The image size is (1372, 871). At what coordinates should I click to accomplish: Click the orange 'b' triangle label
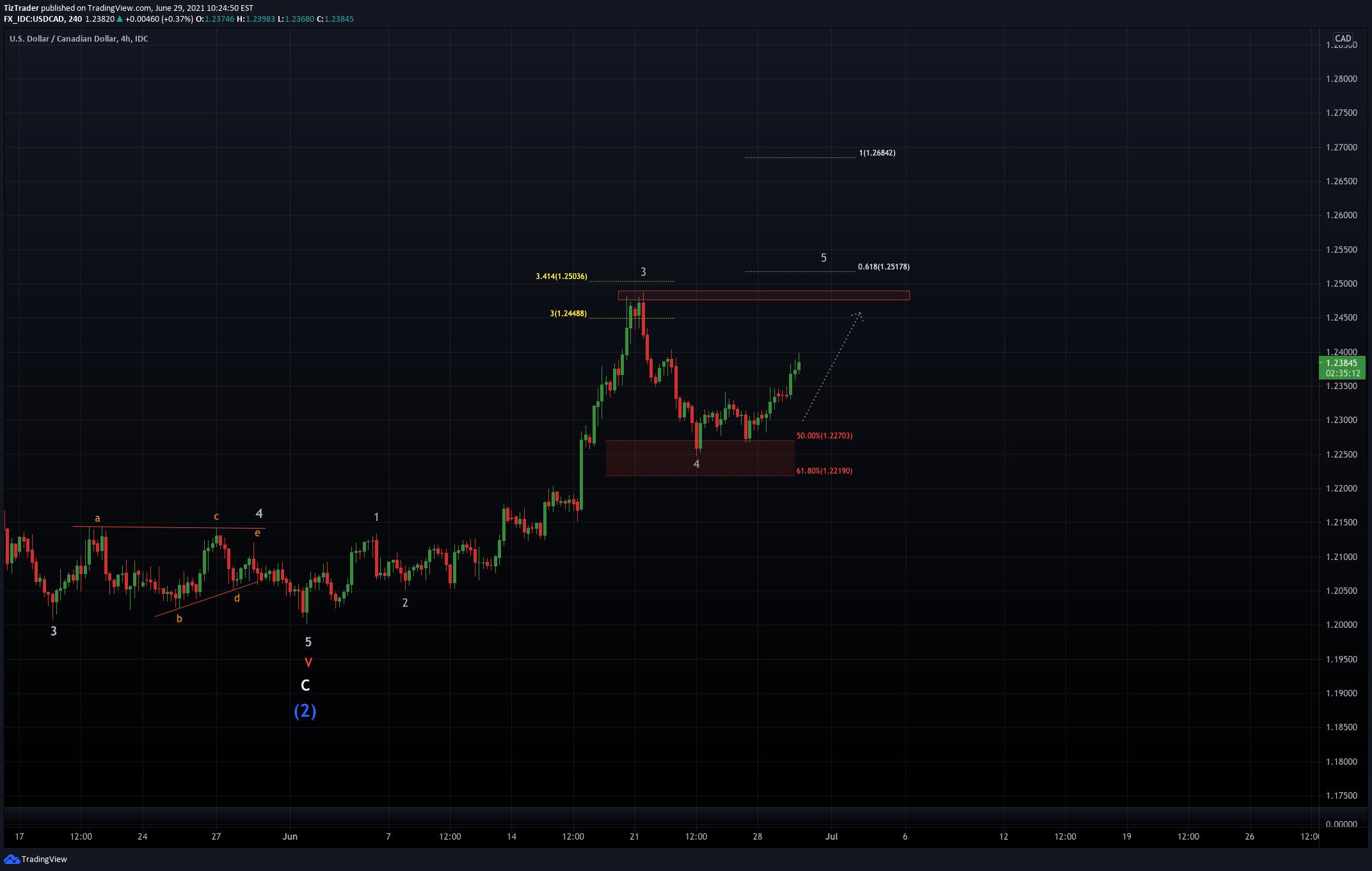pyautogui.click(x=179, y=618)
